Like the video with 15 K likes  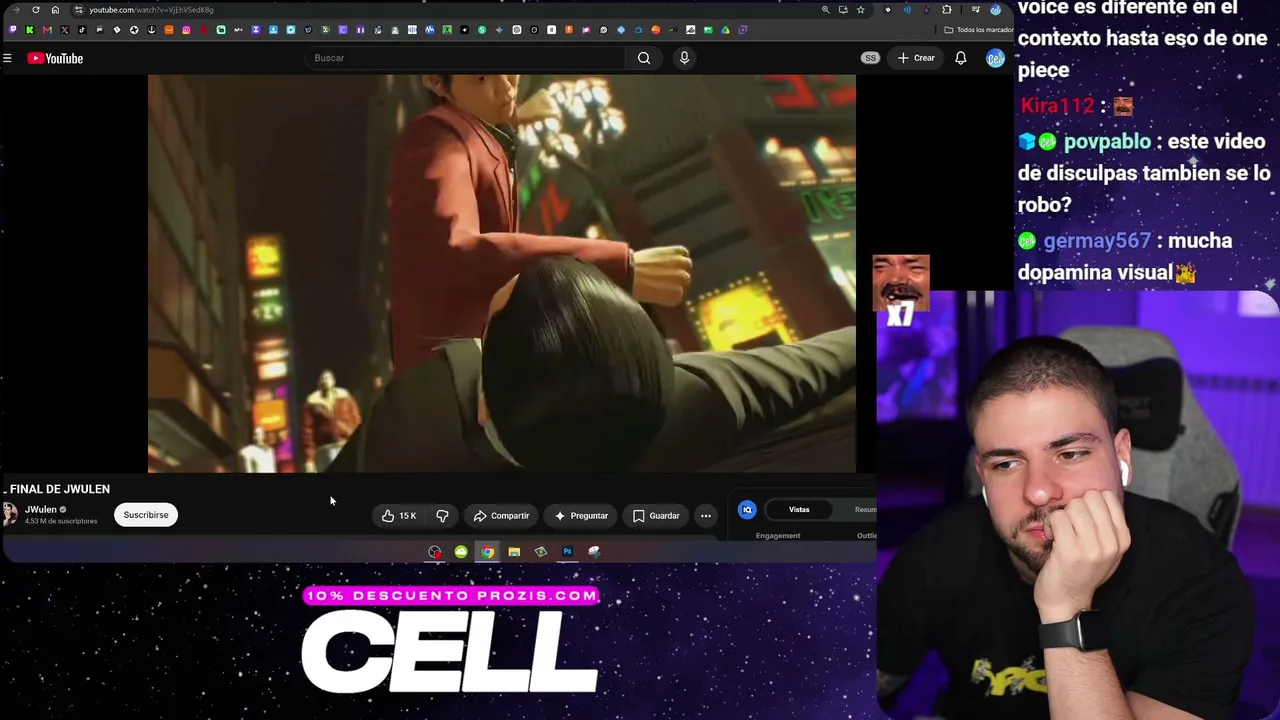398,516
